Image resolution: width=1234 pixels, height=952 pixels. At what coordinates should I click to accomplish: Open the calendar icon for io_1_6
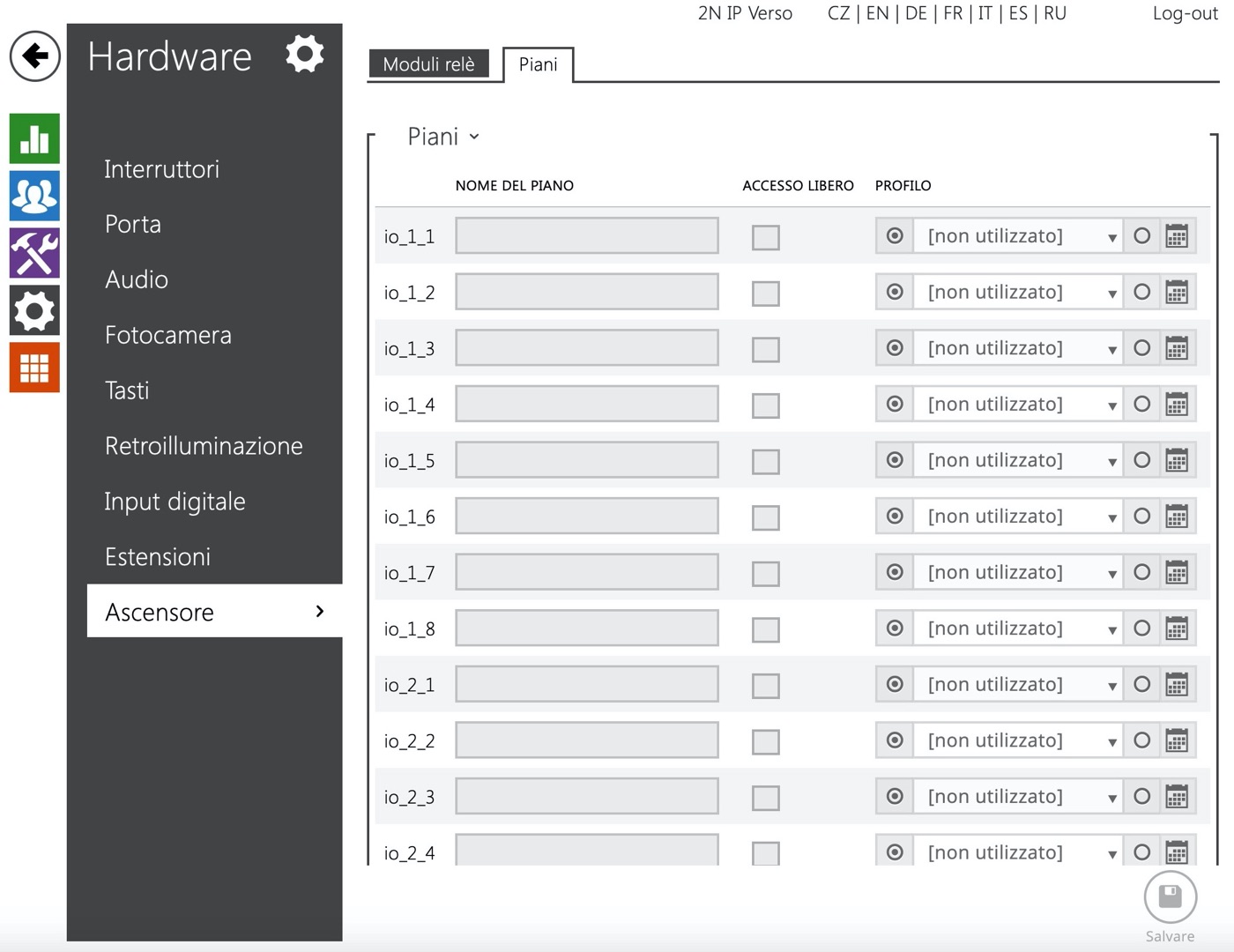[1177, 517]
